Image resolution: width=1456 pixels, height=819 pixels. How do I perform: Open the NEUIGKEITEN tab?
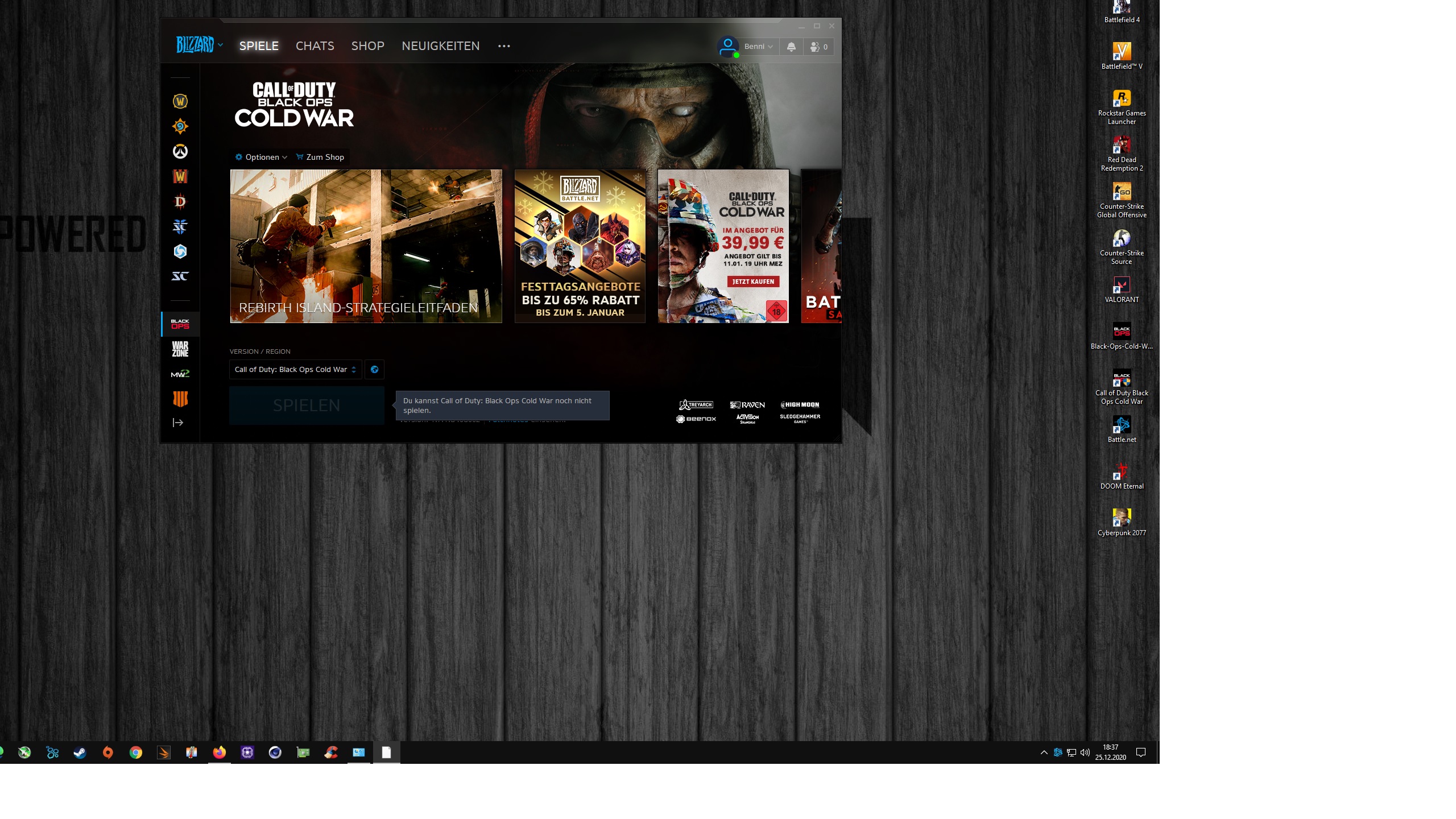[440, 46]
